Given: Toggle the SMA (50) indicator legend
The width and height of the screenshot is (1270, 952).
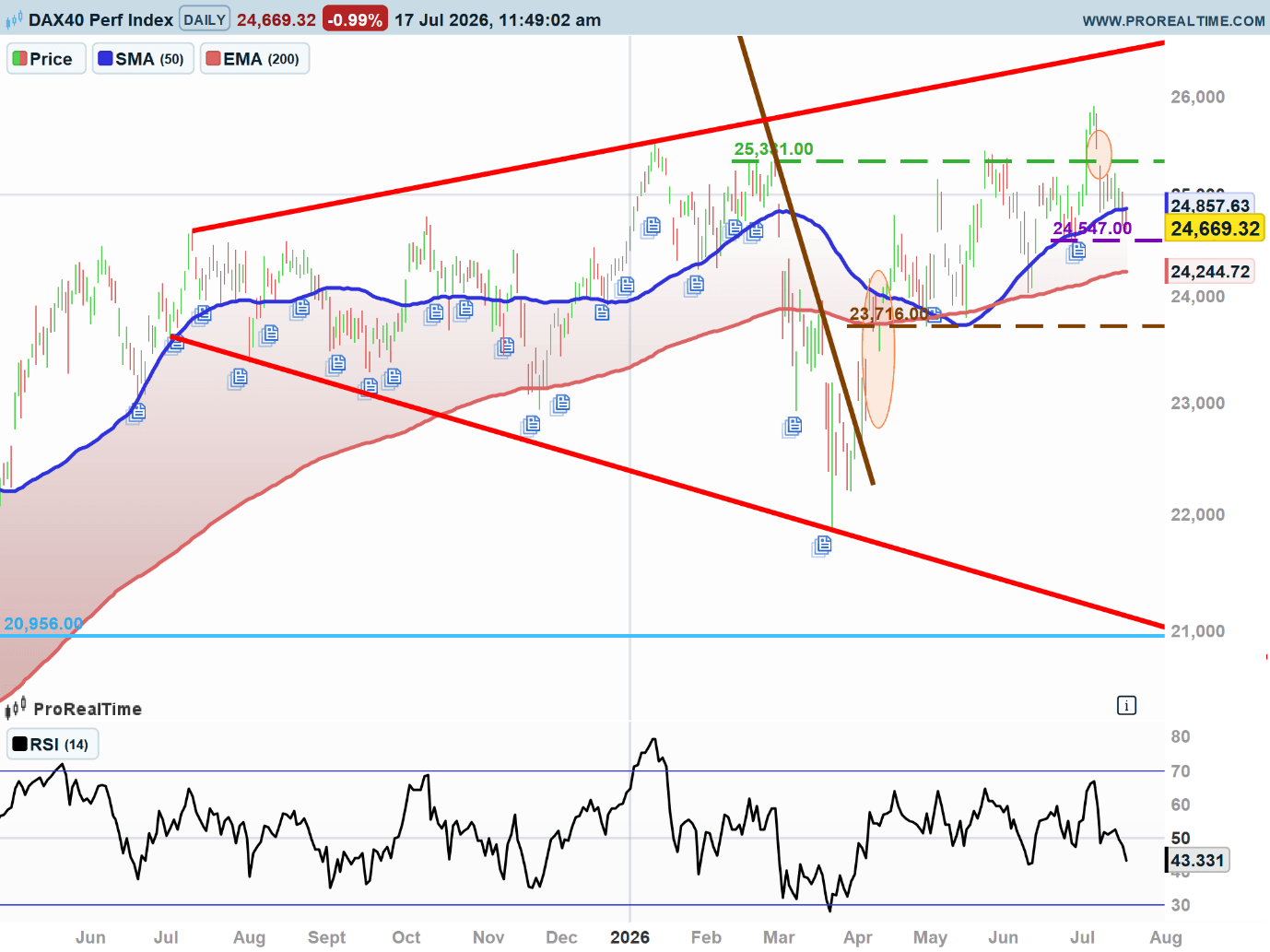Looking at the screenshot, I should (143, 59).
